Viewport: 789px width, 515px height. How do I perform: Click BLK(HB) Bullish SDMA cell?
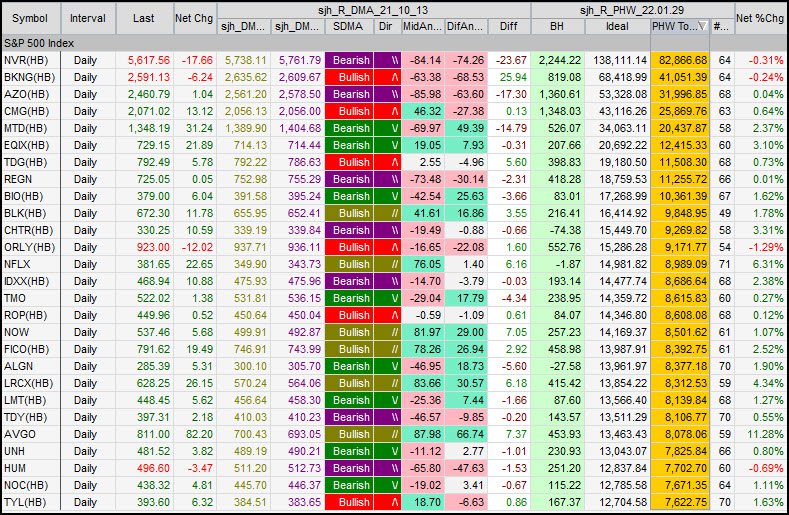click(x=349, y=213)
